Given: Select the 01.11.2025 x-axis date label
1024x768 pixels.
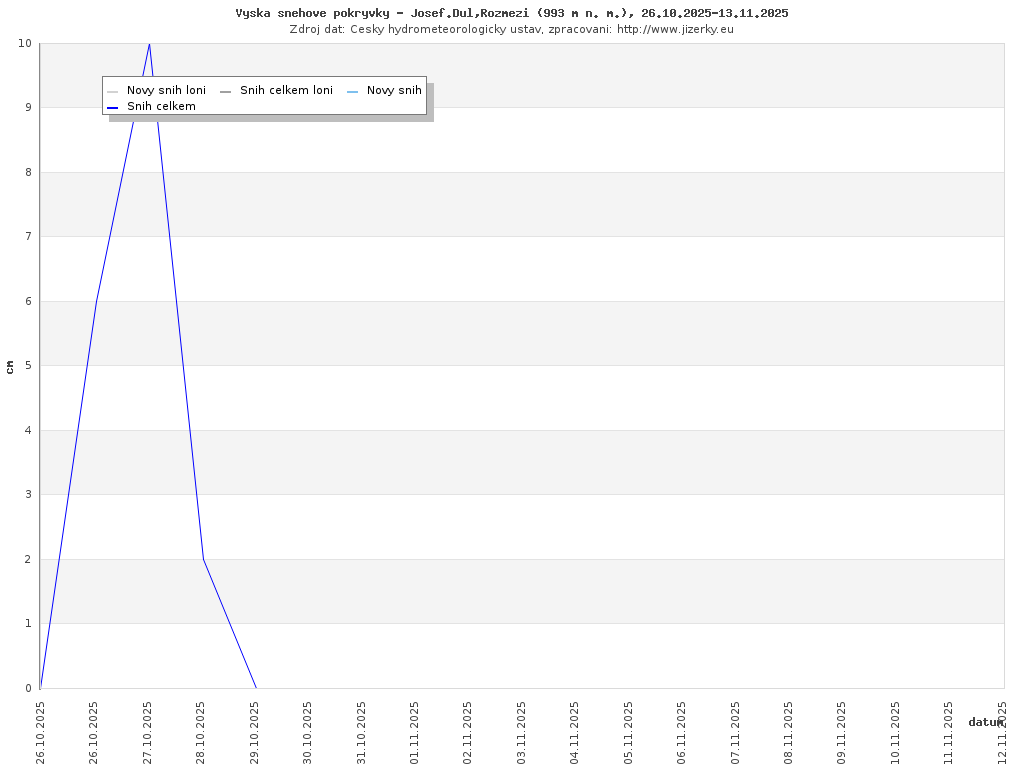Looking at the screenshot, I should (x=415, y=732).
